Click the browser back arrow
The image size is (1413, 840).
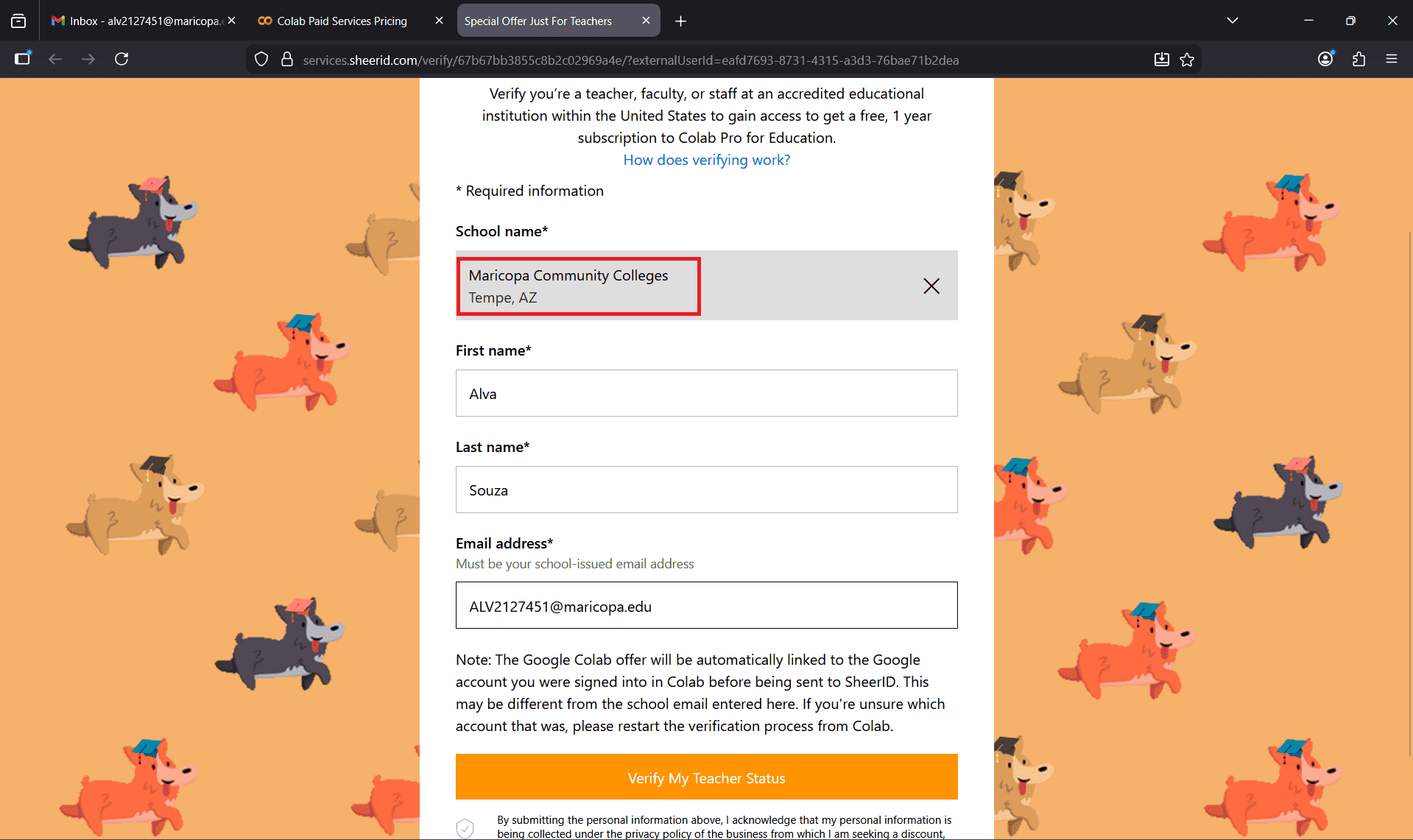55,59
